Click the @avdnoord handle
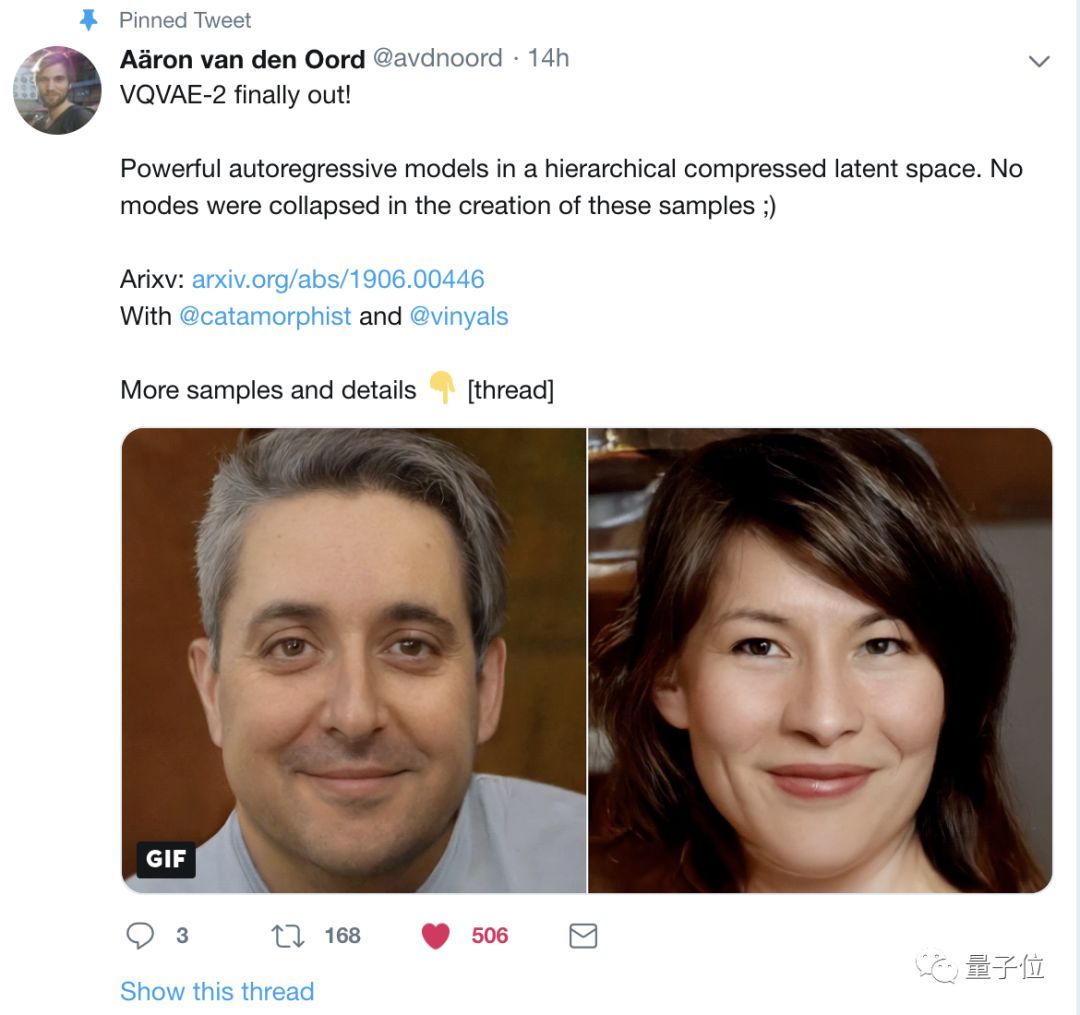 [437, 58]
